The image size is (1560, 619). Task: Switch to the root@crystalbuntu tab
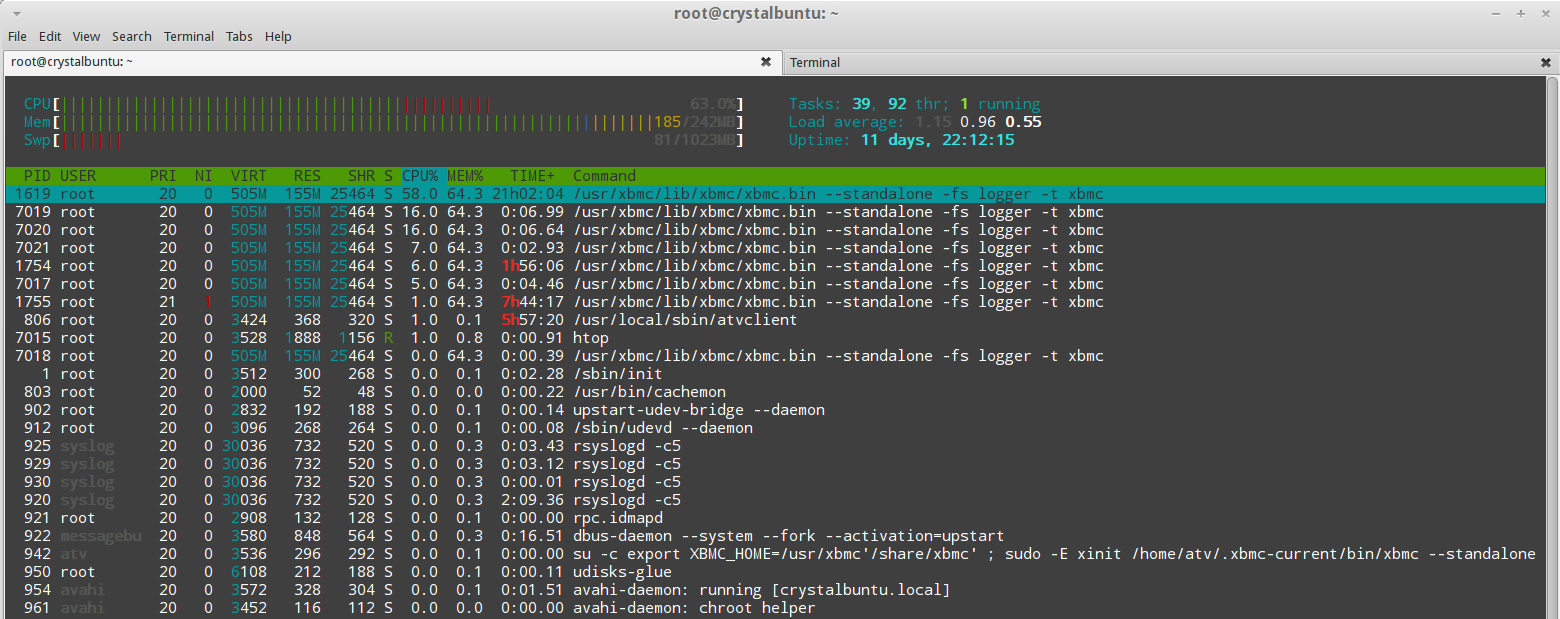tap(392, 62)
